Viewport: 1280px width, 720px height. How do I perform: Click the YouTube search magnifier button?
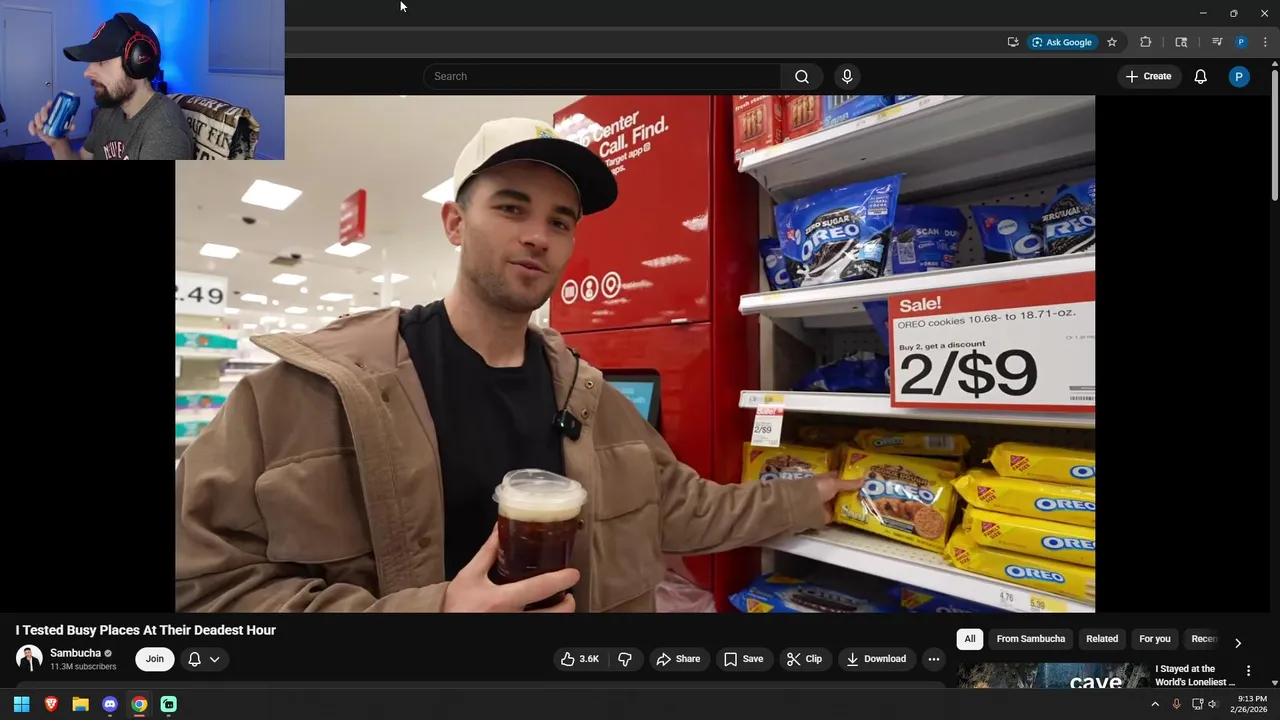click(x=802, y=77)
